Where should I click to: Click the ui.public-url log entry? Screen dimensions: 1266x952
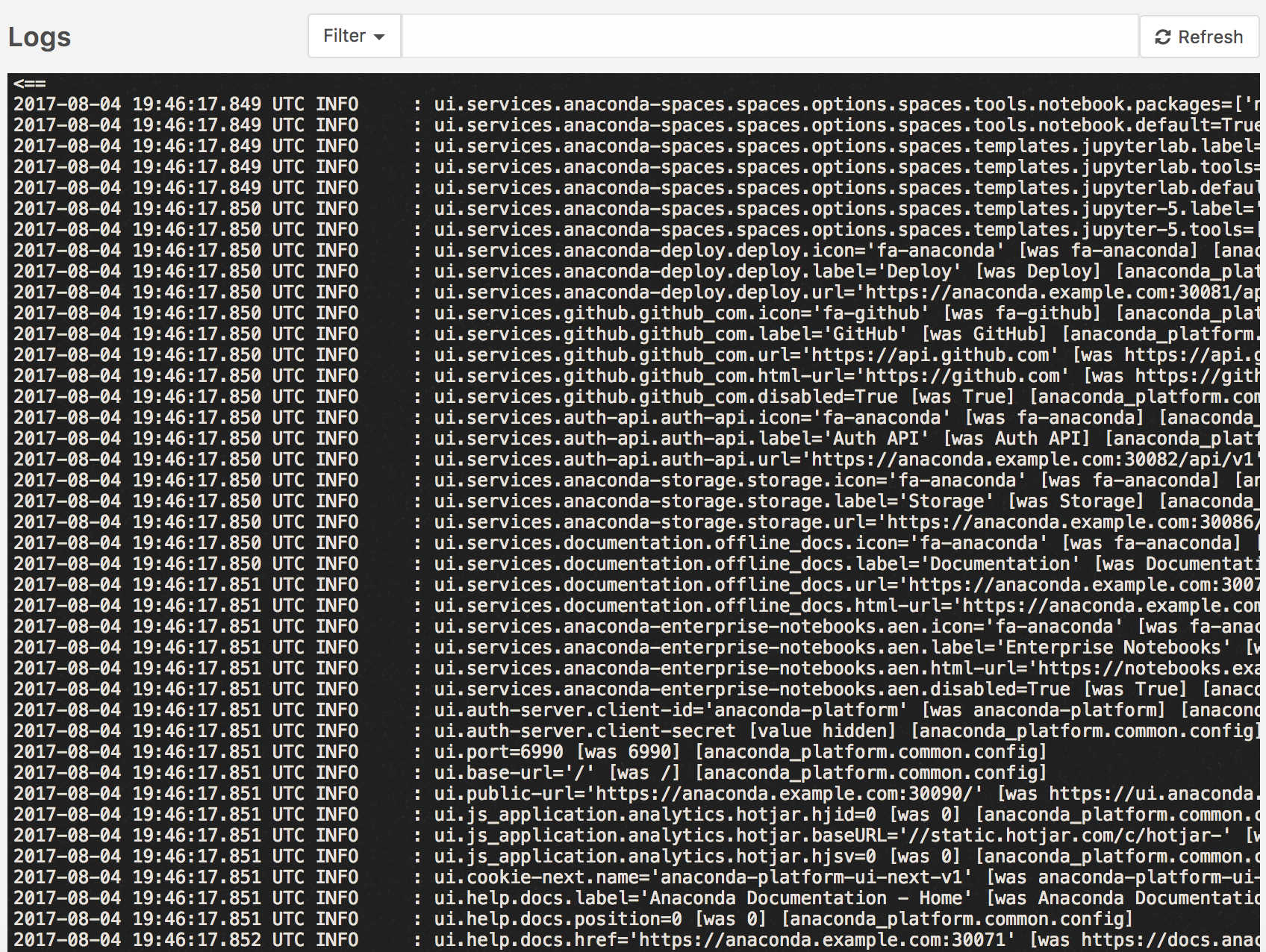click(637, 794)
